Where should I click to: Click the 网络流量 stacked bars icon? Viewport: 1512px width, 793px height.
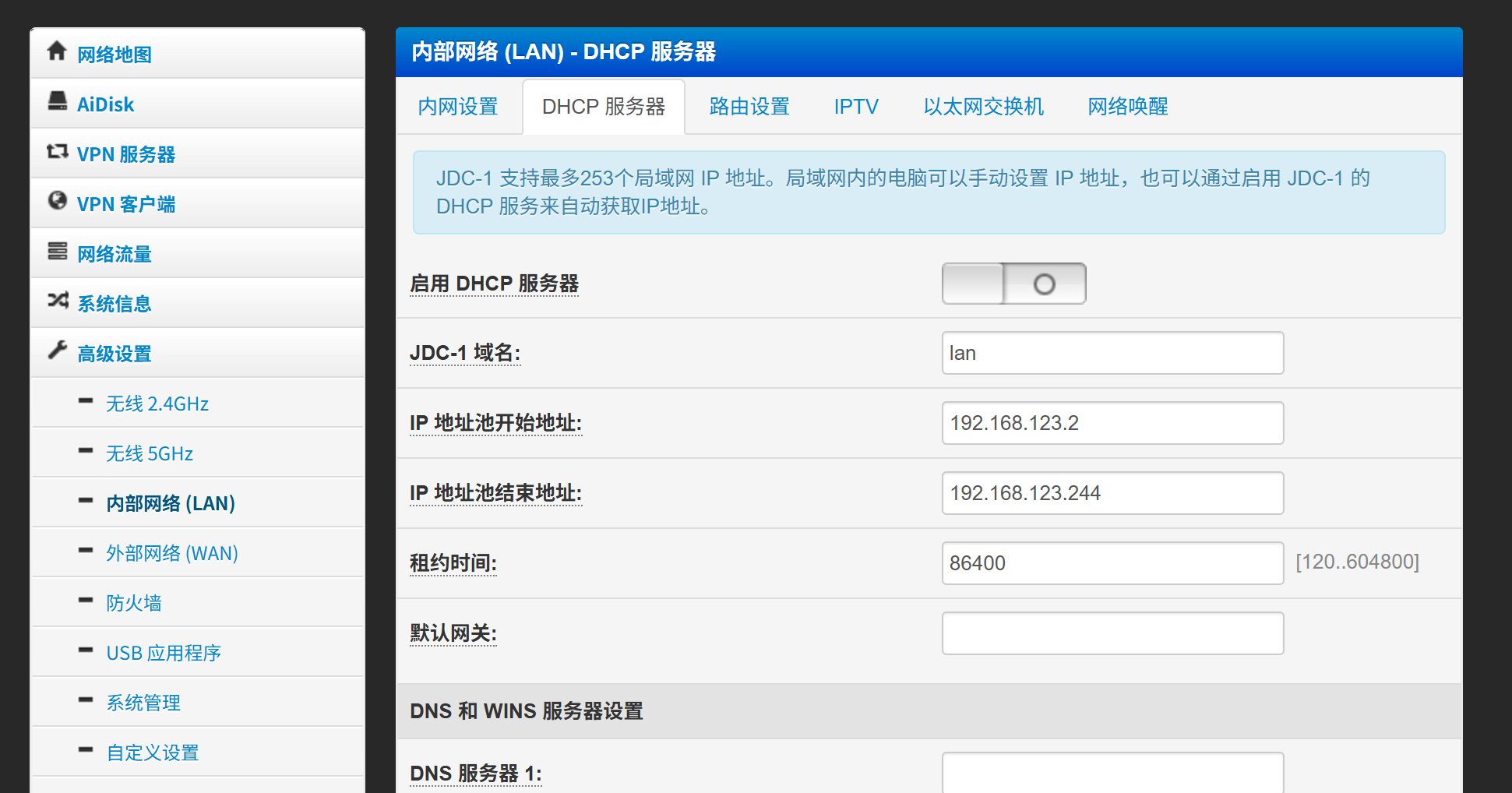[x=57, y=251]
